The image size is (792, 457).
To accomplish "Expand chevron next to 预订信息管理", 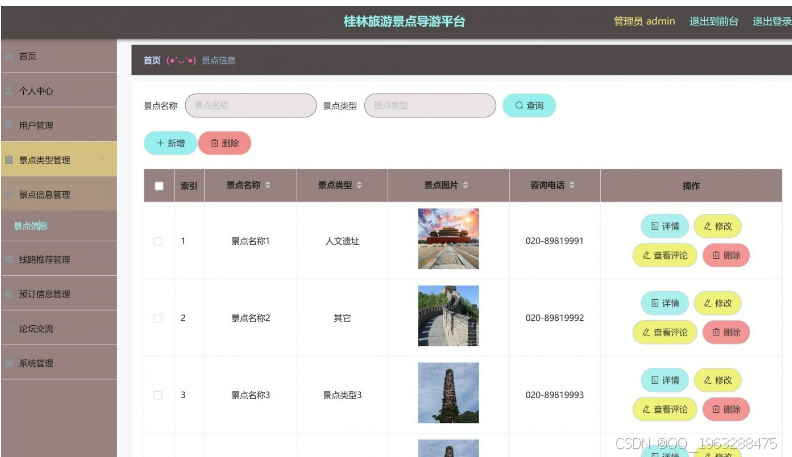I will pyautogui.click(x=101, y=293).
